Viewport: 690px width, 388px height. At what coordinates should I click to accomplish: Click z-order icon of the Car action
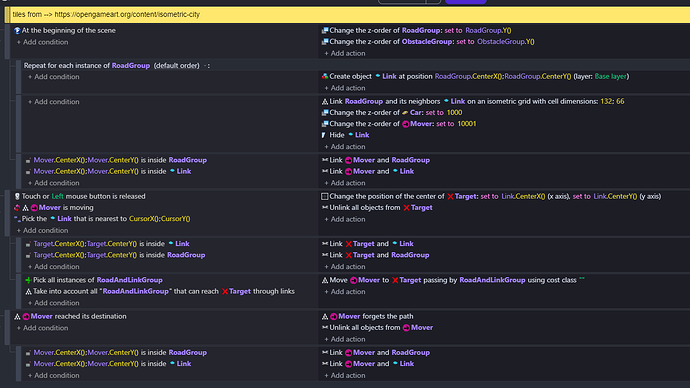click(325, 113)
